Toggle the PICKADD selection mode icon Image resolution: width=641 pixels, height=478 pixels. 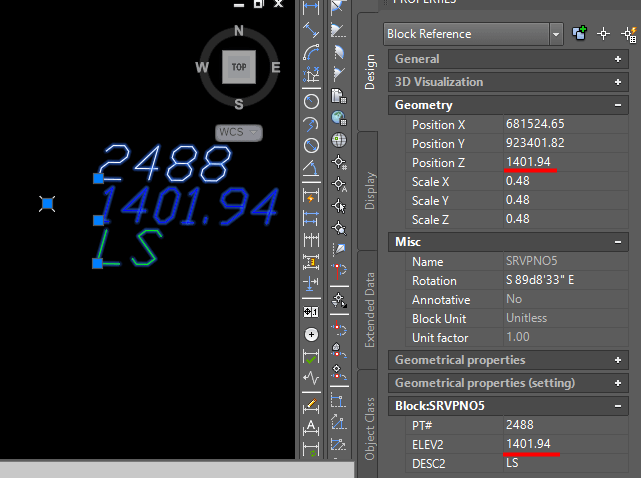point(579,33)
